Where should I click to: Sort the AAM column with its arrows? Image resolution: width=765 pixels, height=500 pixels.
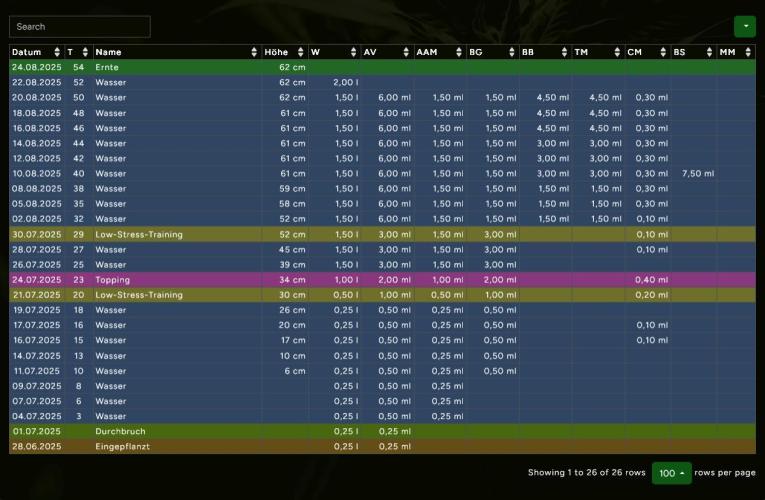click(x=459, y=52)
